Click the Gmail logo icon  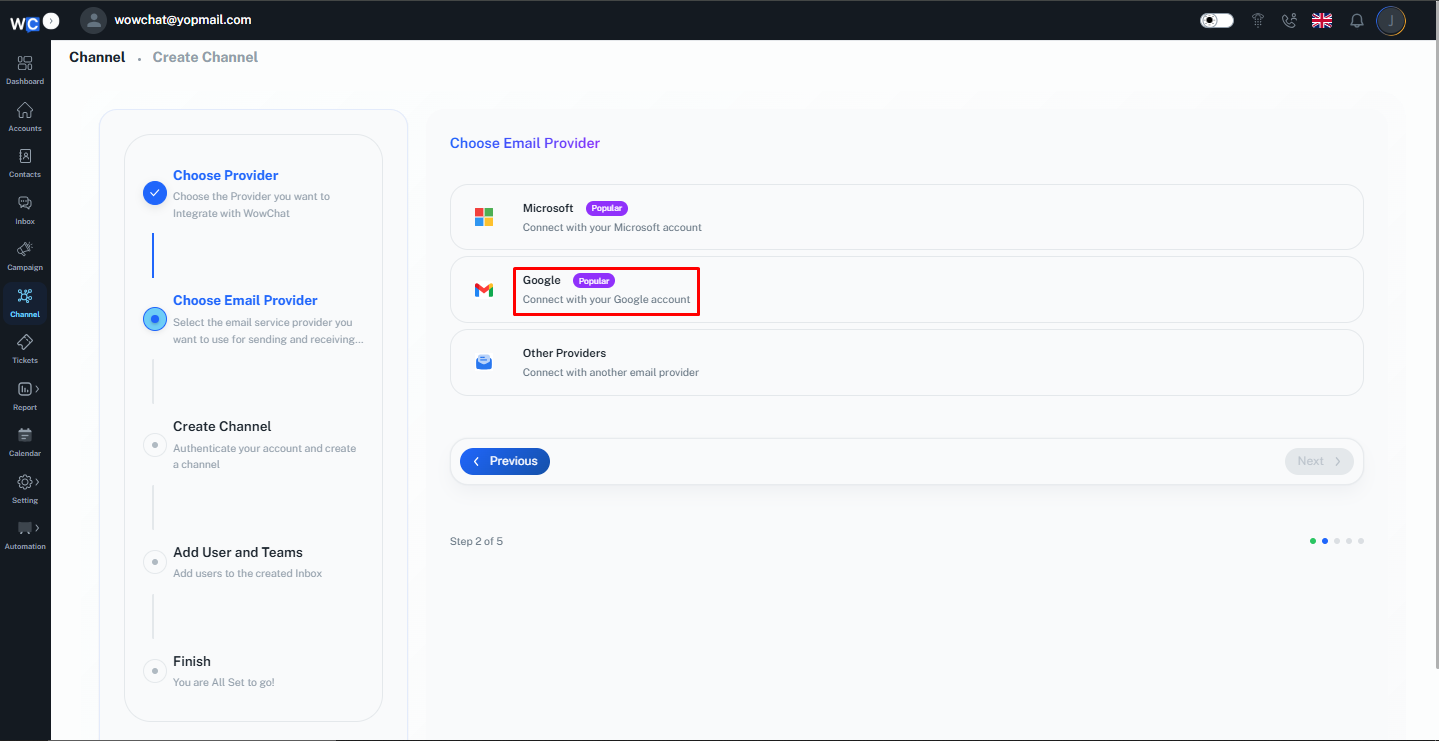tap(484, 290)
